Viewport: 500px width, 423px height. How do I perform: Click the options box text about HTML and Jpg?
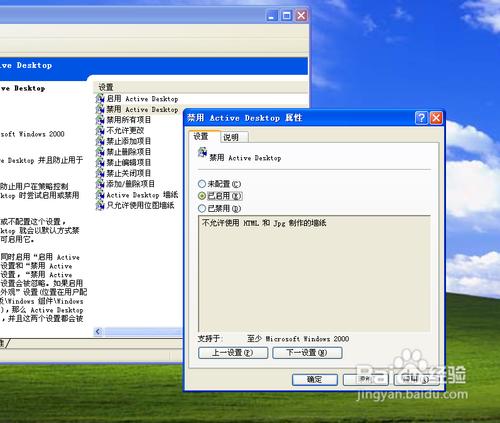[x=264, y=223]
